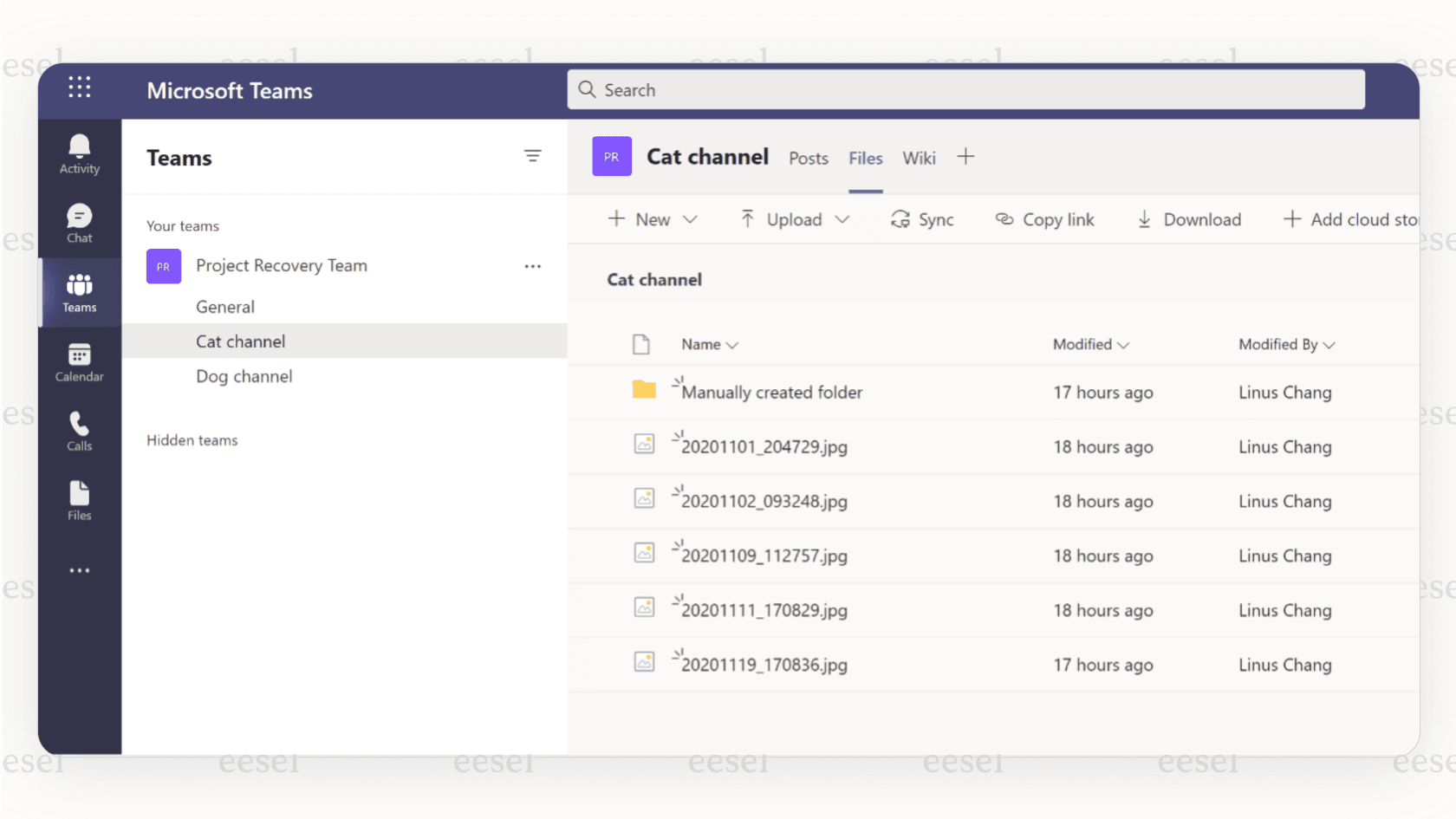Switch to the Calendar view
The width and height of the screenshot is (1456, 819).
[x=79, y=361]
